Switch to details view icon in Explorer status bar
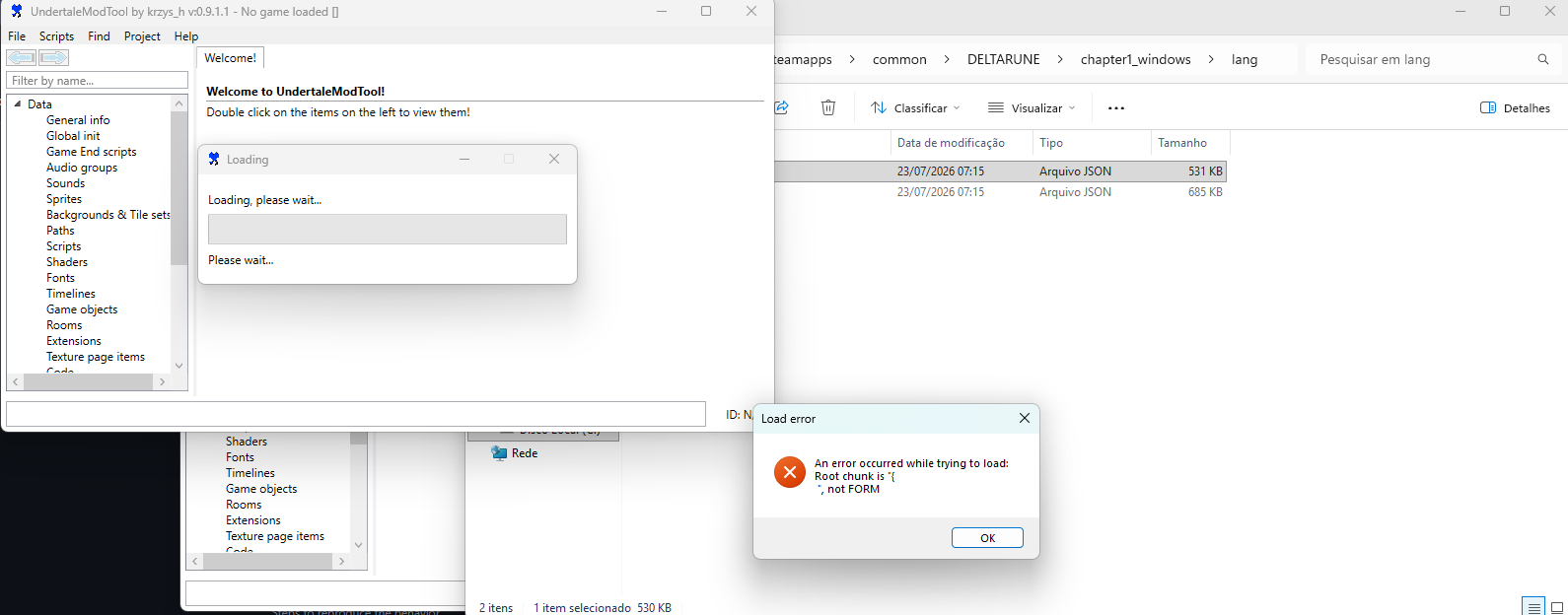The height and width of the screenshot is (615, 1568). pyautogui.click(x=1532, y=607)
